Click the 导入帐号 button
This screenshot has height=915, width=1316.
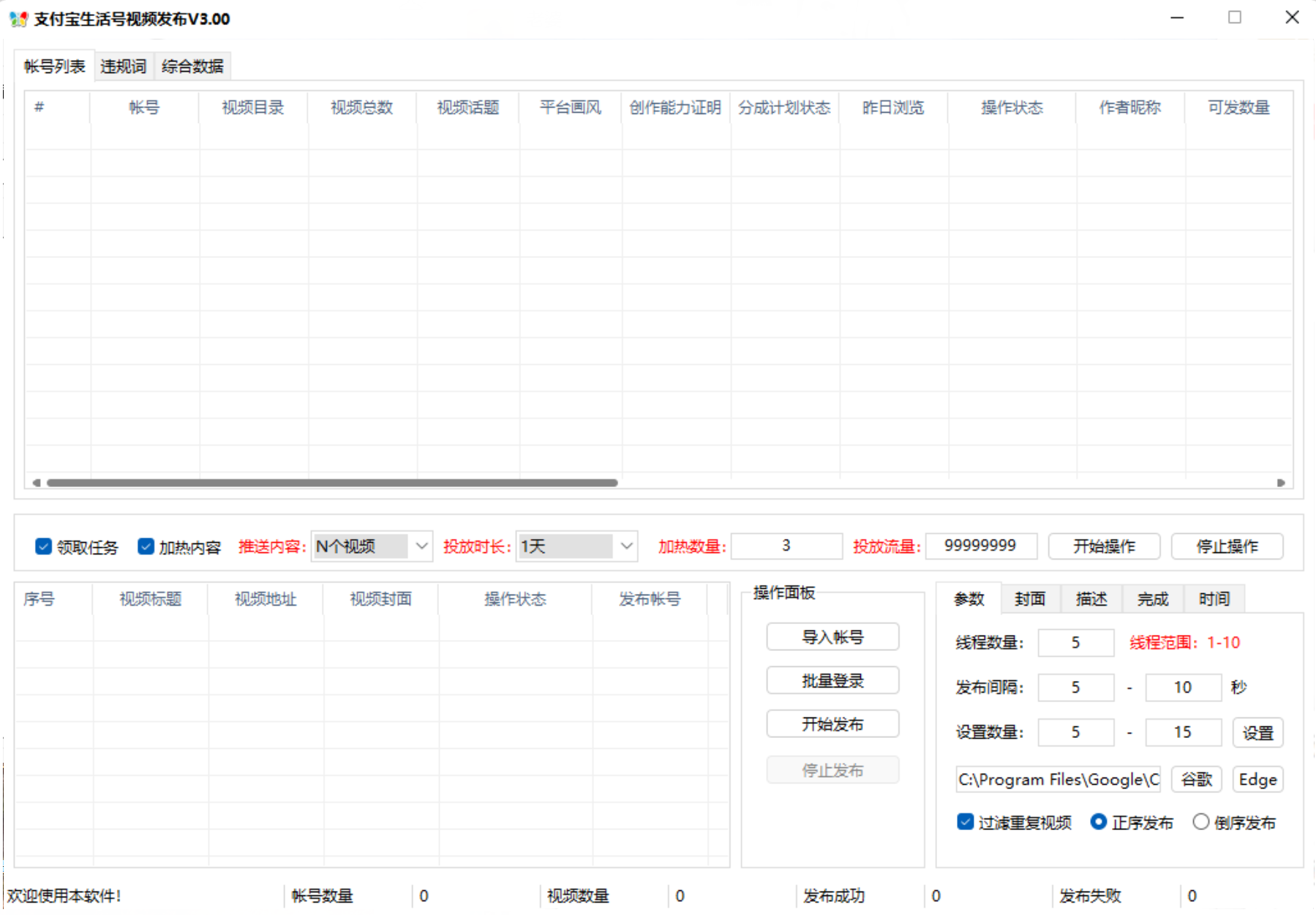pos(832,637)
